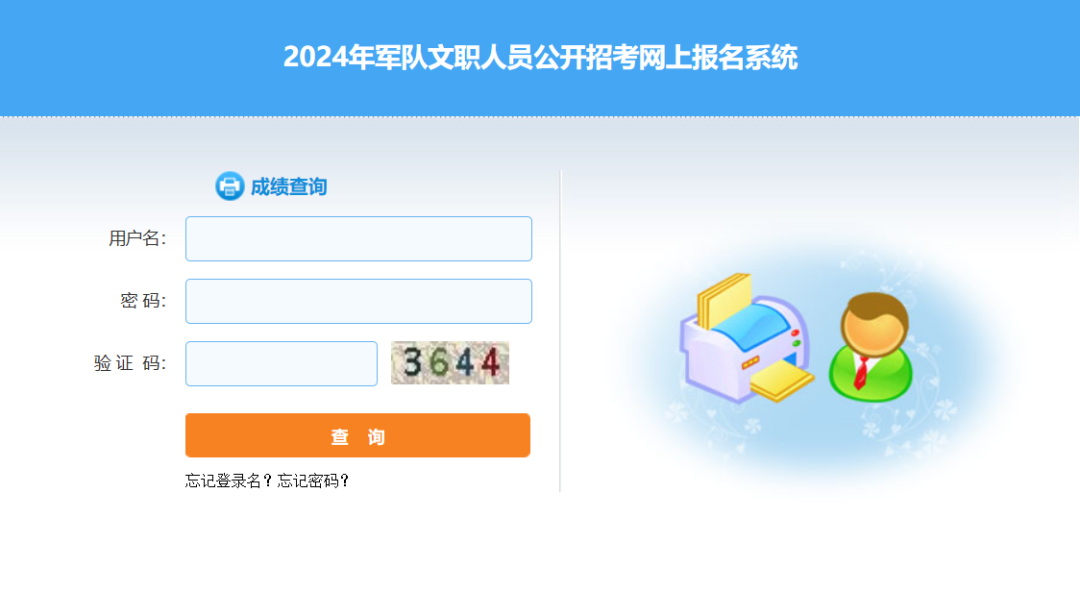Click the 验证码 field label

coord(129,363)
